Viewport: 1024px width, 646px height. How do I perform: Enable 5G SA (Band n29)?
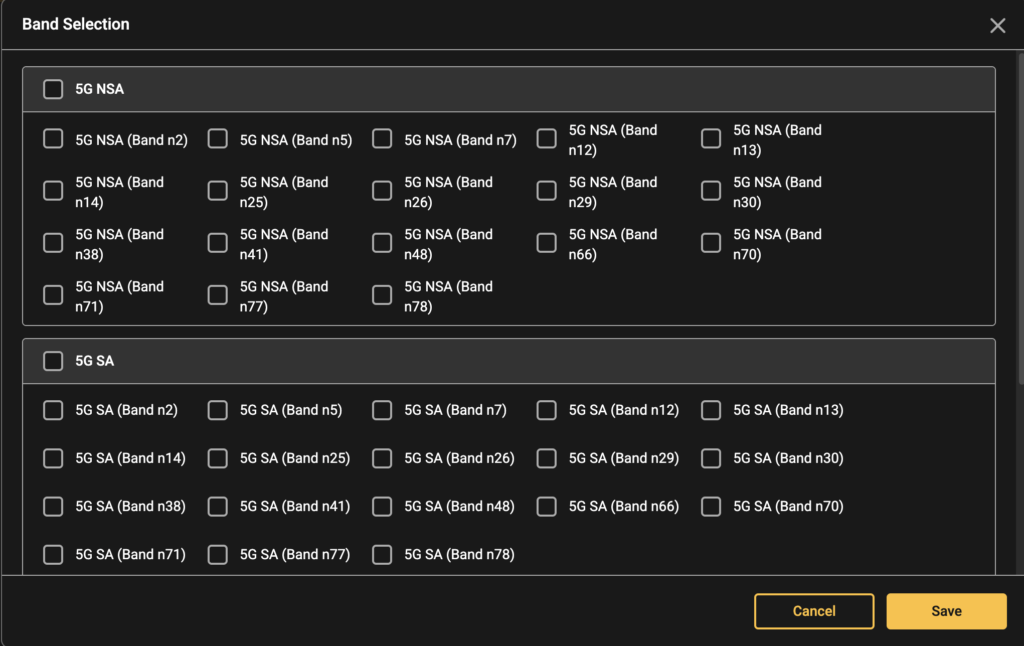point(547,459)
